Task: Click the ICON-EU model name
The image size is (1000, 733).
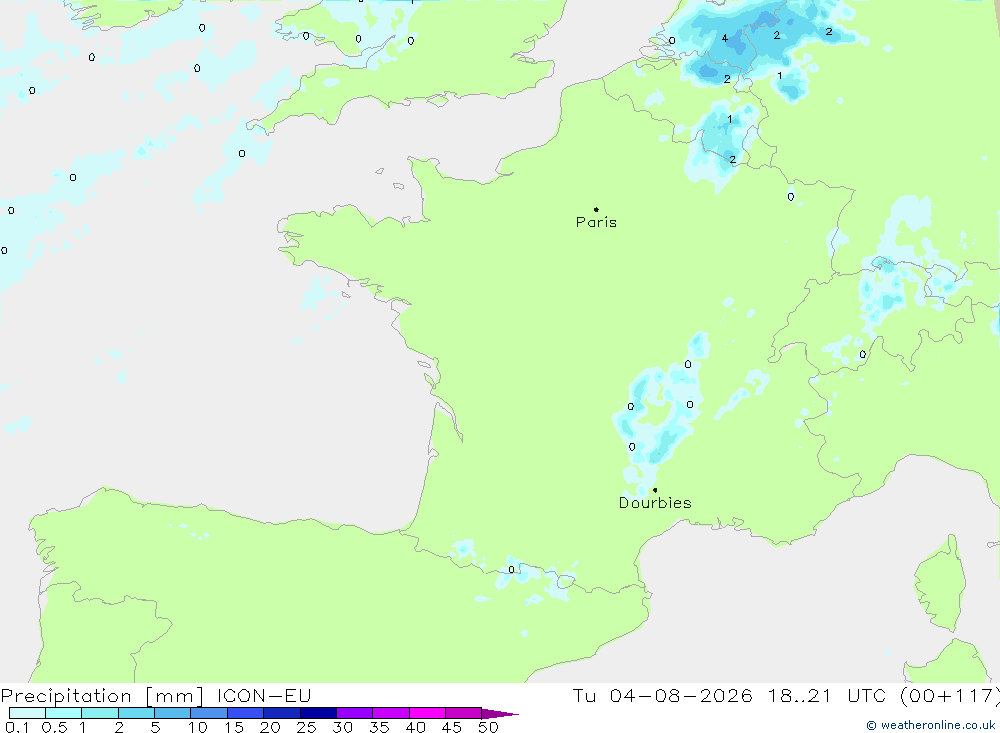Action: [x=264, y=695]
